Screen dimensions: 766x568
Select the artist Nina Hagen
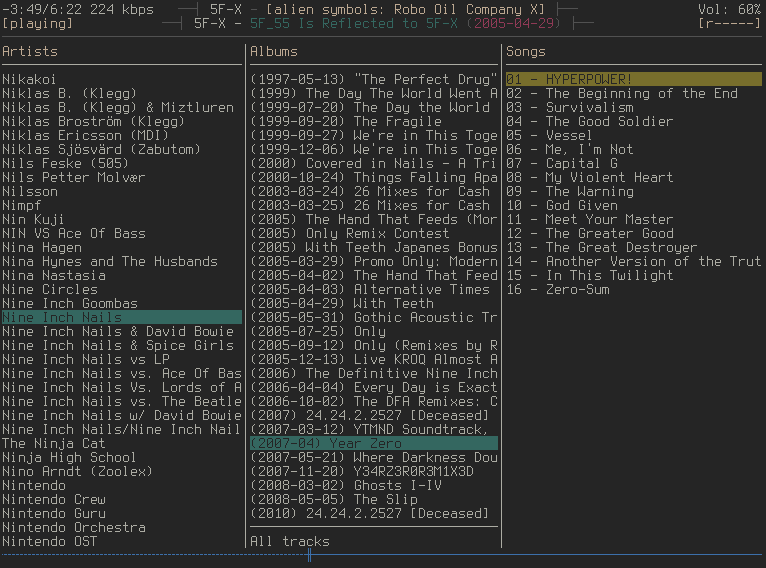(42, 247)
